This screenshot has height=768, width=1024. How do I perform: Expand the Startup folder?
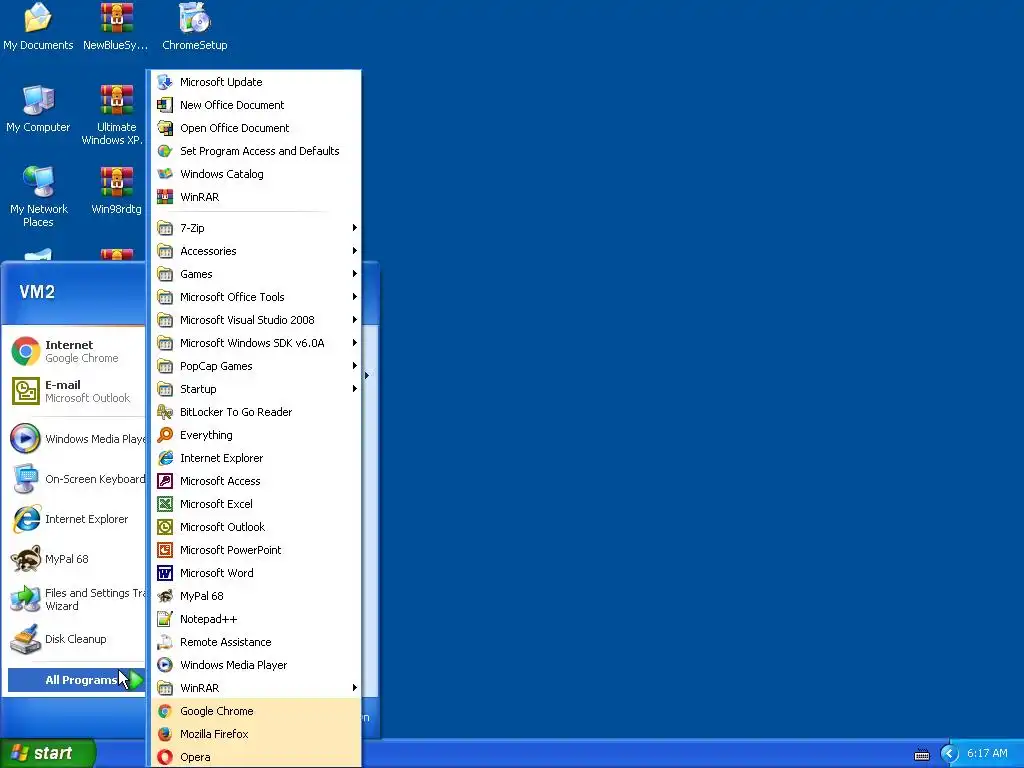click(x=255, y=389)
